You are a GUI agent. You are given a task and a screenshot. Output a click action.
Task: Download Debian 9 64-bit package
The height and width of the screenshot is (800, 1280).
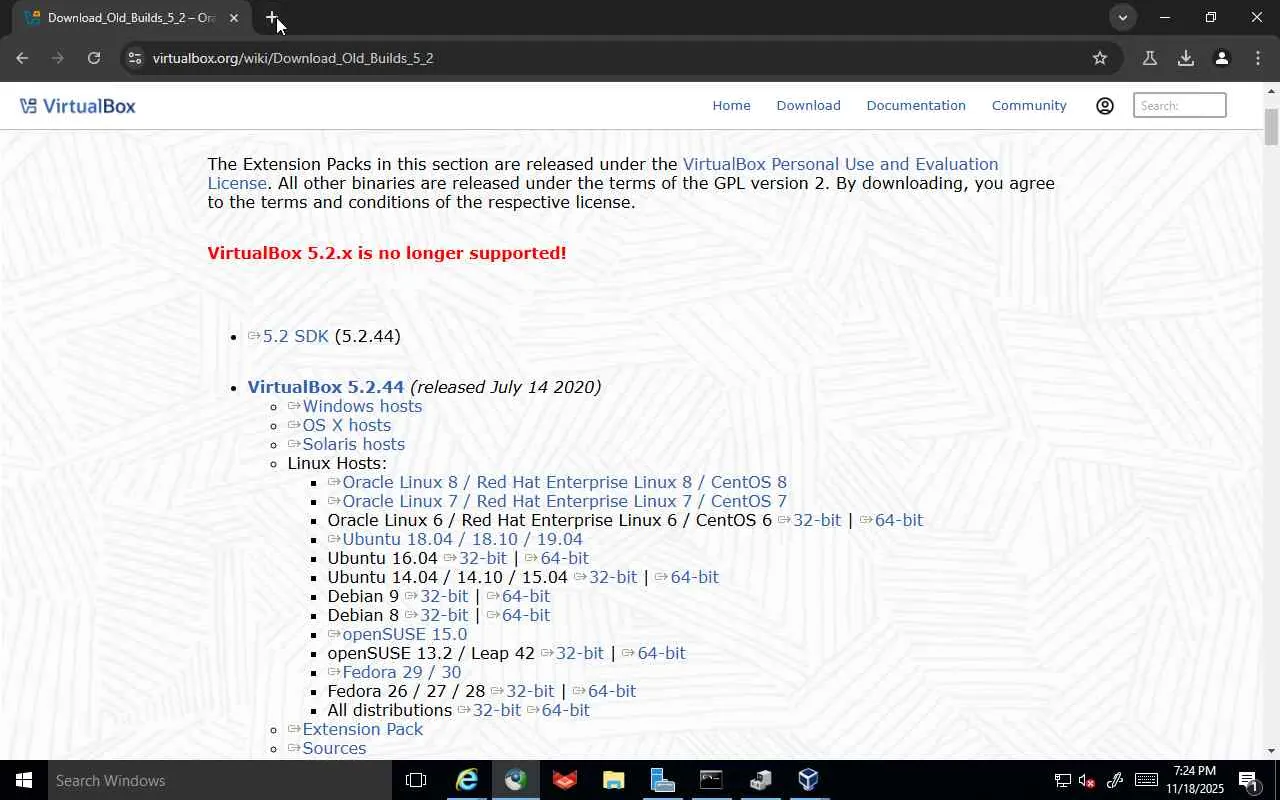click(x=518, y=596)
